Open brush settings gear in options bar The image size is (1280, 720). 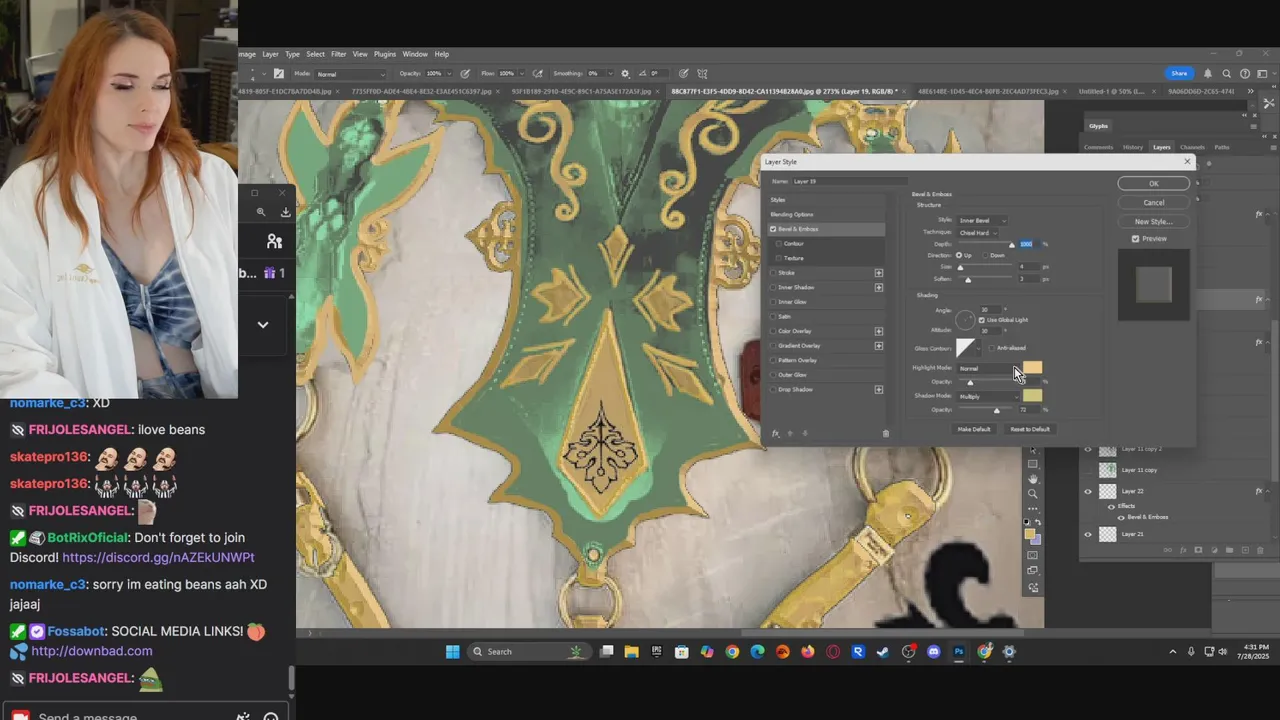pyautogui.click(x=625, y=73)
